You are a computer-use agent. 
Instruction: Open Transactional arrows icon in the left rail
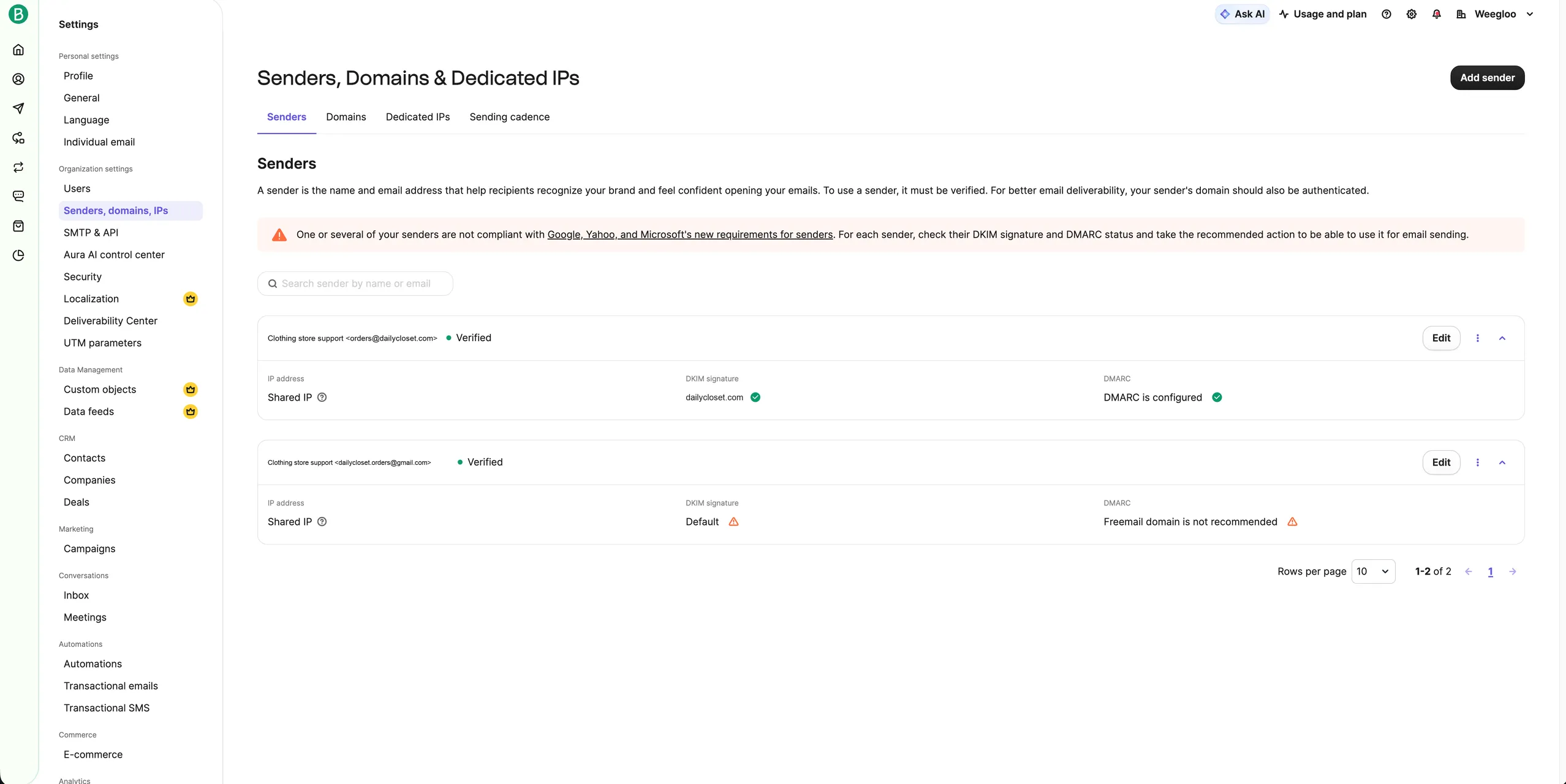coord(18,167)
